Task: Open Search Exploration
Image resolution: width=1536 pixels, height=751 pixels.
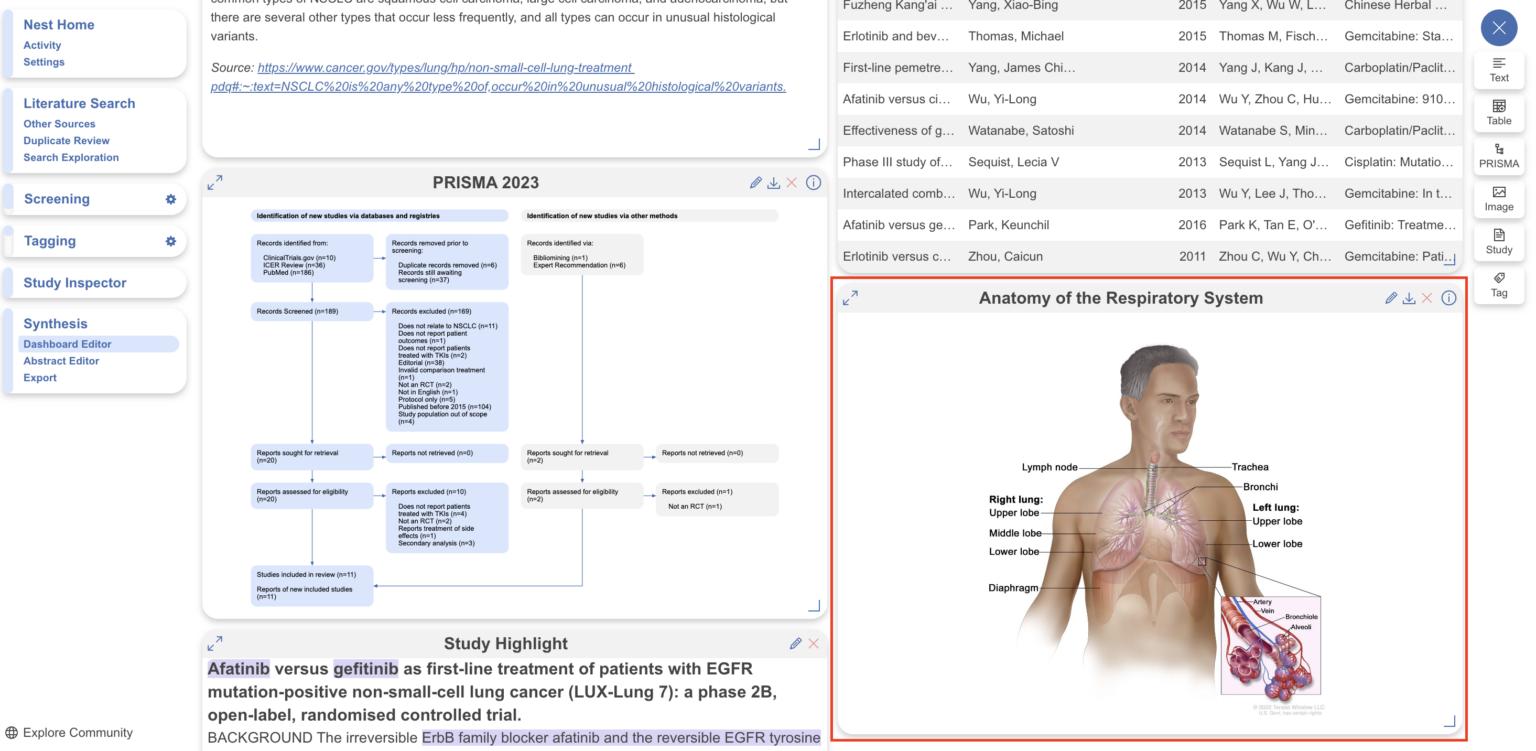Action: click(71, 158)
